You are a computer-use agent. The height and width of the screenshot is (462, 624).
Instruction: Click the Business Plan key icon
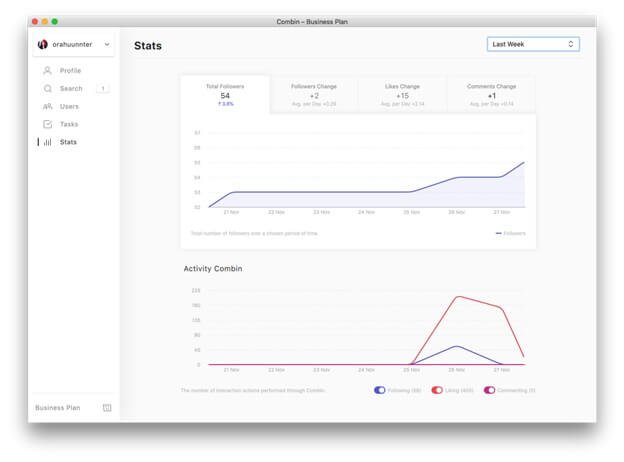(x=107, y=407)
